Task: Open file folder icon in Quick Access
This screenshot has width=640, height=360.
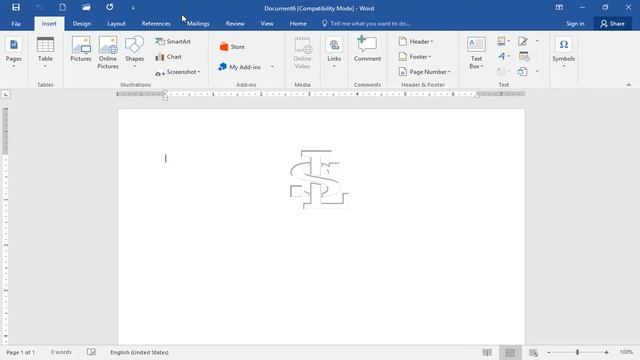Action: click(86, 7)
